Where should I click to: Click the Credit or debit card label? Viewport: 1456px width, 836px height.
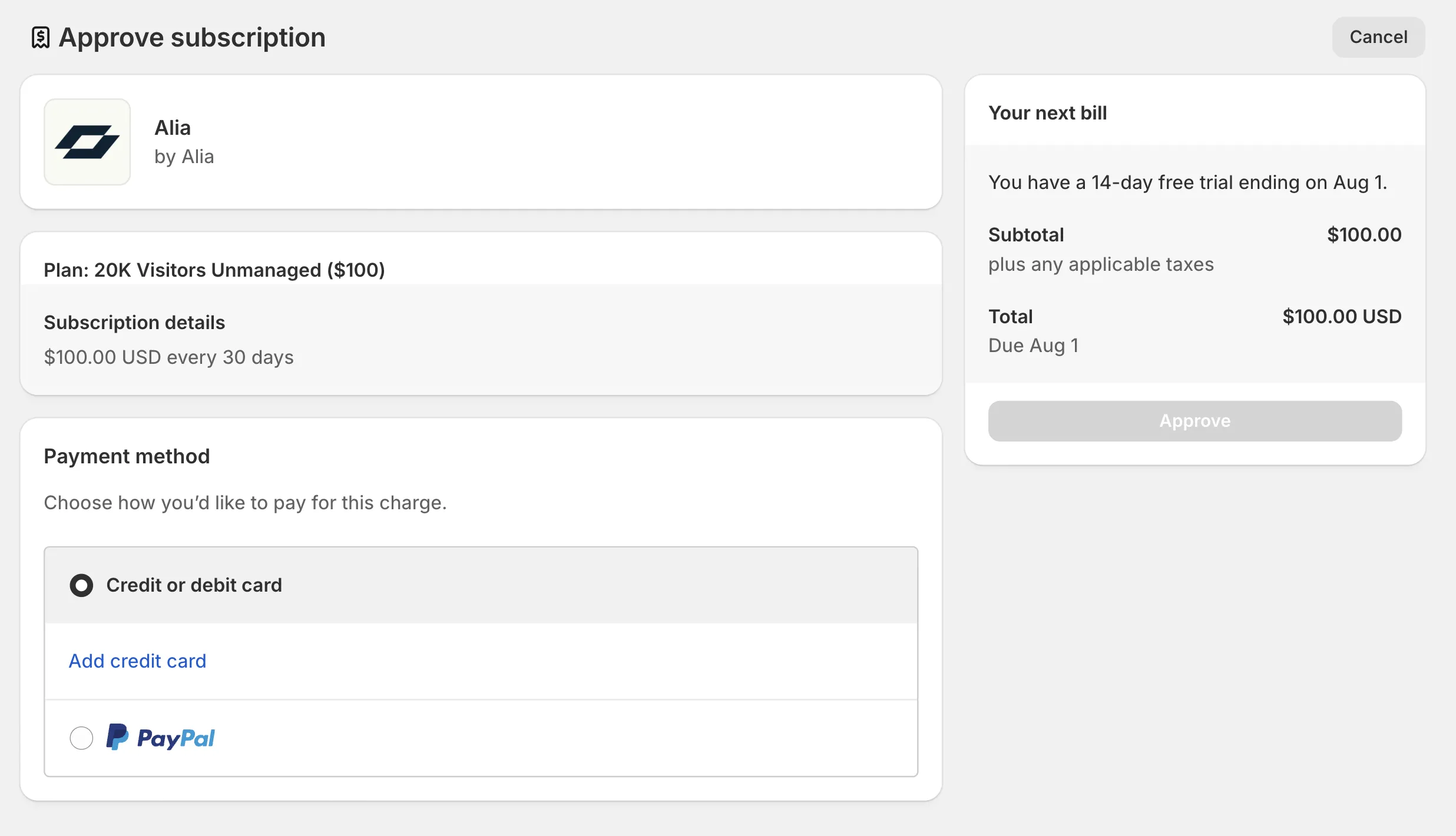(x=194, y=585)
